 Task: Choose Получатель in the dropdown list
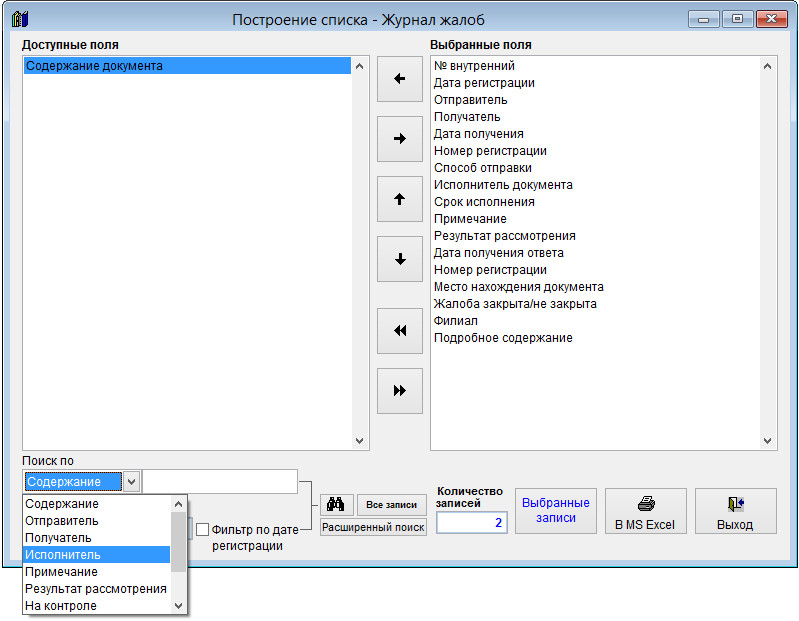click(96, 537)
